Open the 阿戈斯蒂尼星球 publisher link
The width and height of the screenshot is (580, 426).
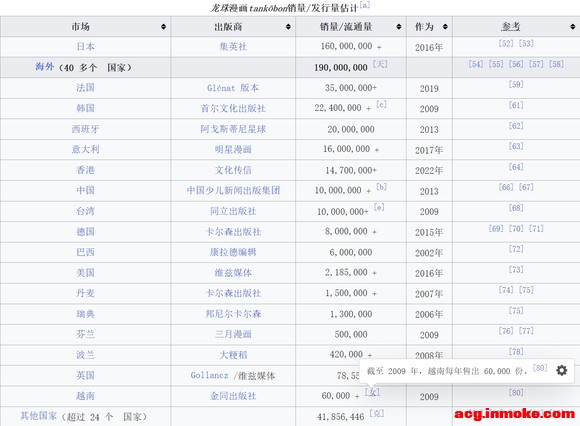(x=233, y=129)
